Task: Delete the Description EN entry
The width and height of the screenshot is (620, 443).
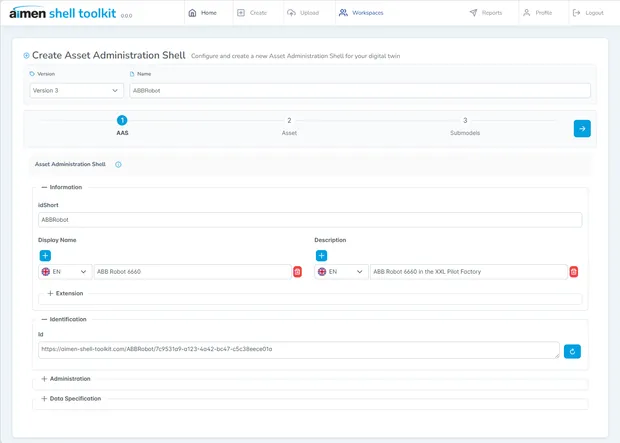Action: [x=573, y=272]
